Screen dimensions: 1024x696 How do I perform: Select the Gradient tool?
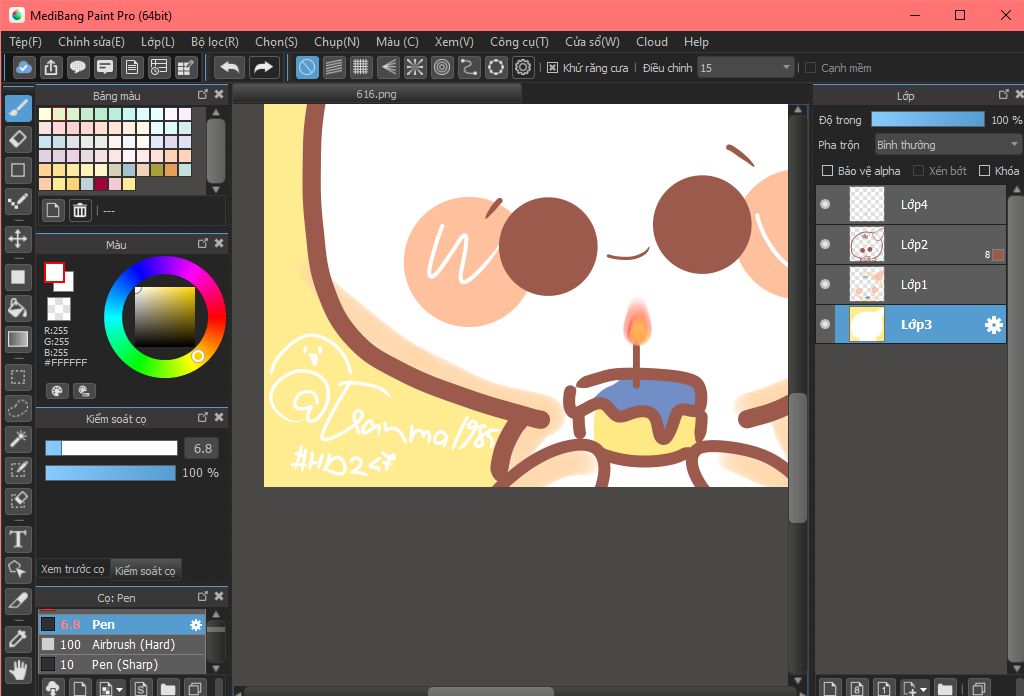[x=18, y=339]
